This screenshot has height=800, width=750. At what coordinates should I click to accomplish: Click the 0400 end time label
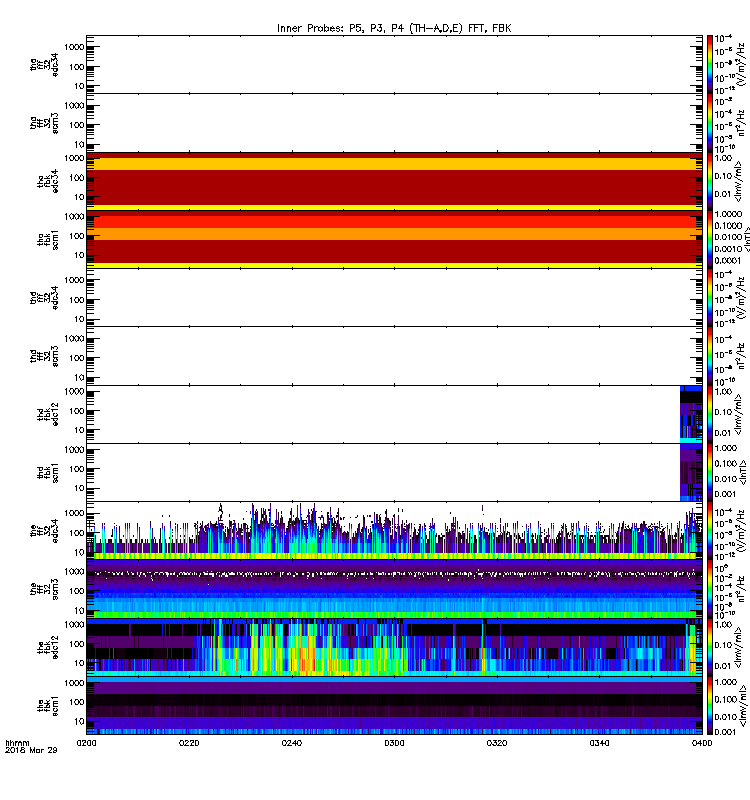pos(702,743)
